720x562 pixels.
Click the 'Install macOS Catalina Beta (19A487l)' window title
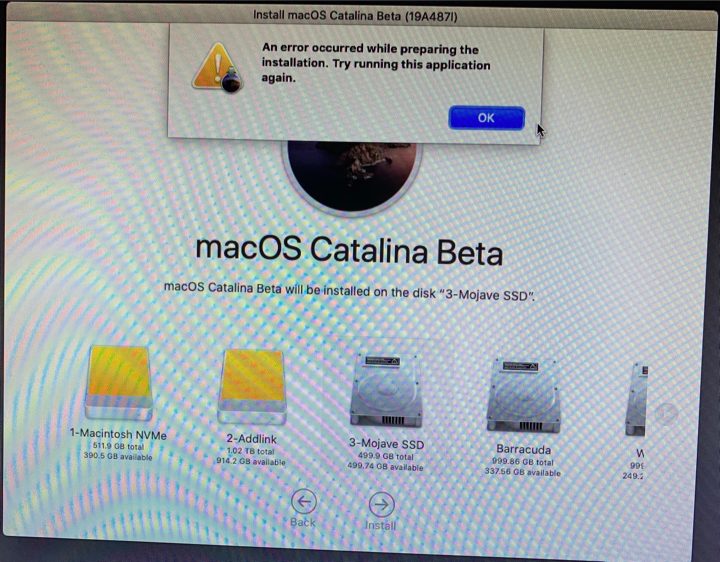click(355, 16)
